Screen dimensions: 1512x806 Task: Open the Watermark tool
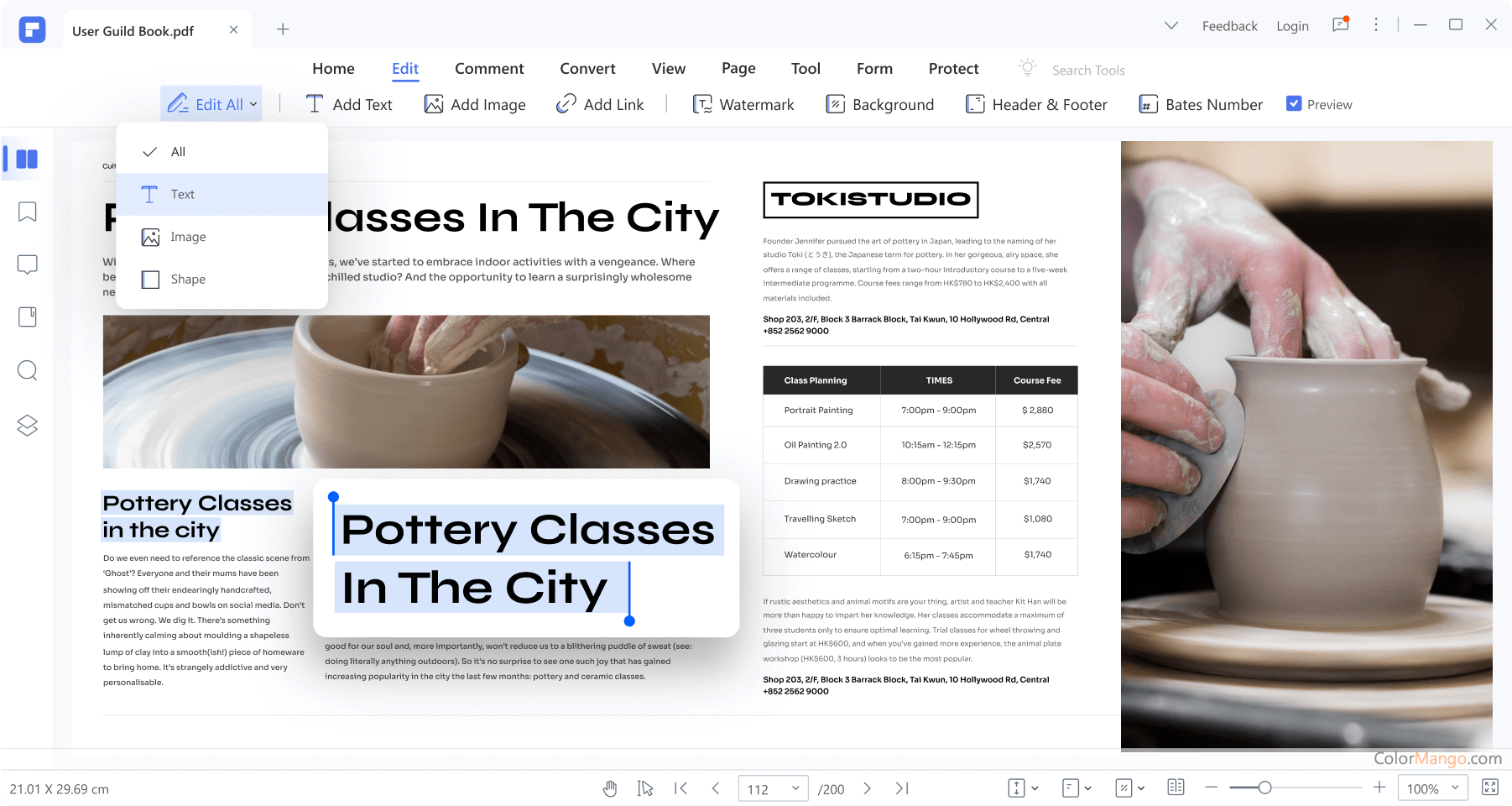point(743,104)
